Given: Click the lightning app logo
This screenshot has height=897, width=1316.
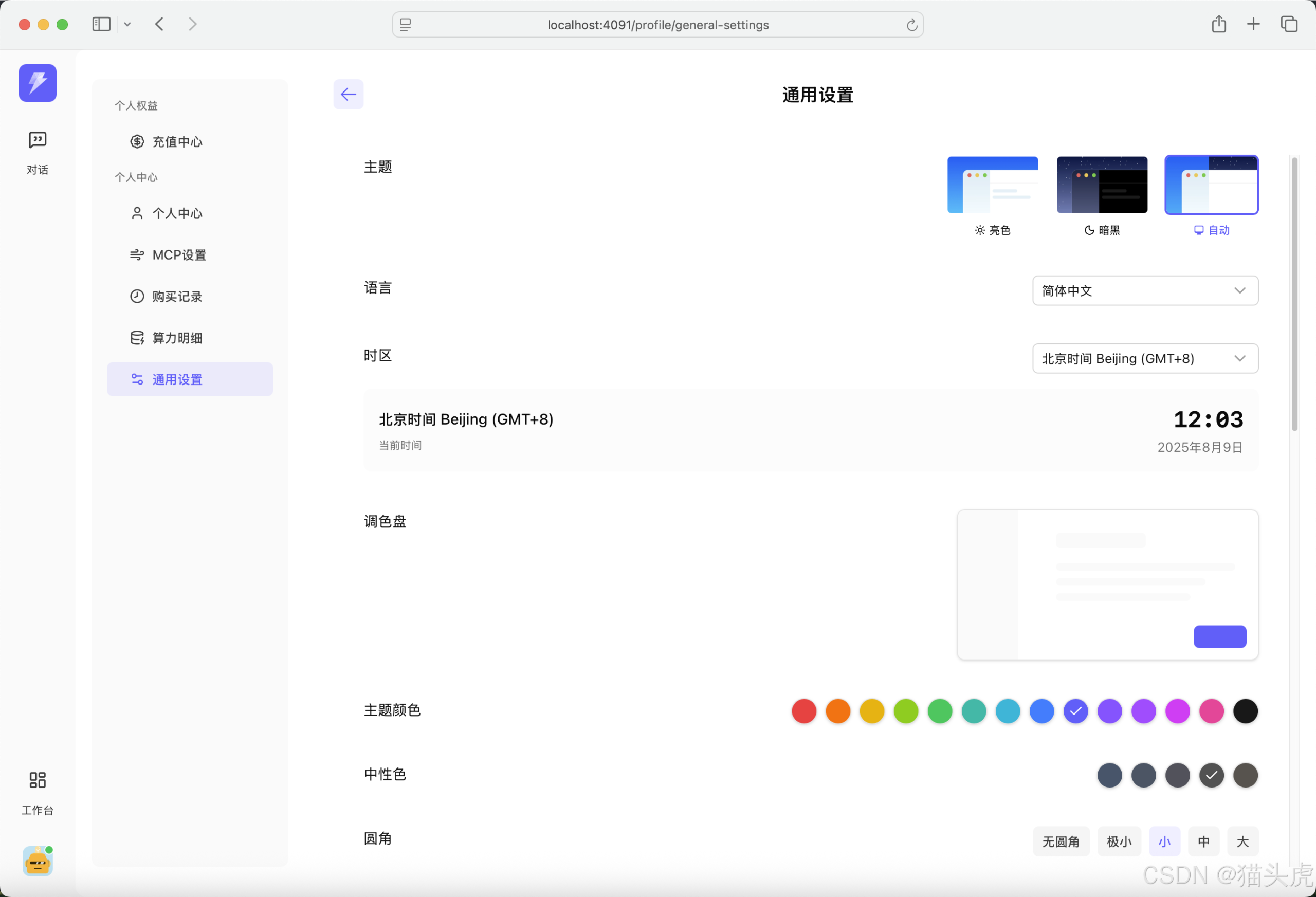Looking at the screenshot, I should [x=37, y=83].
